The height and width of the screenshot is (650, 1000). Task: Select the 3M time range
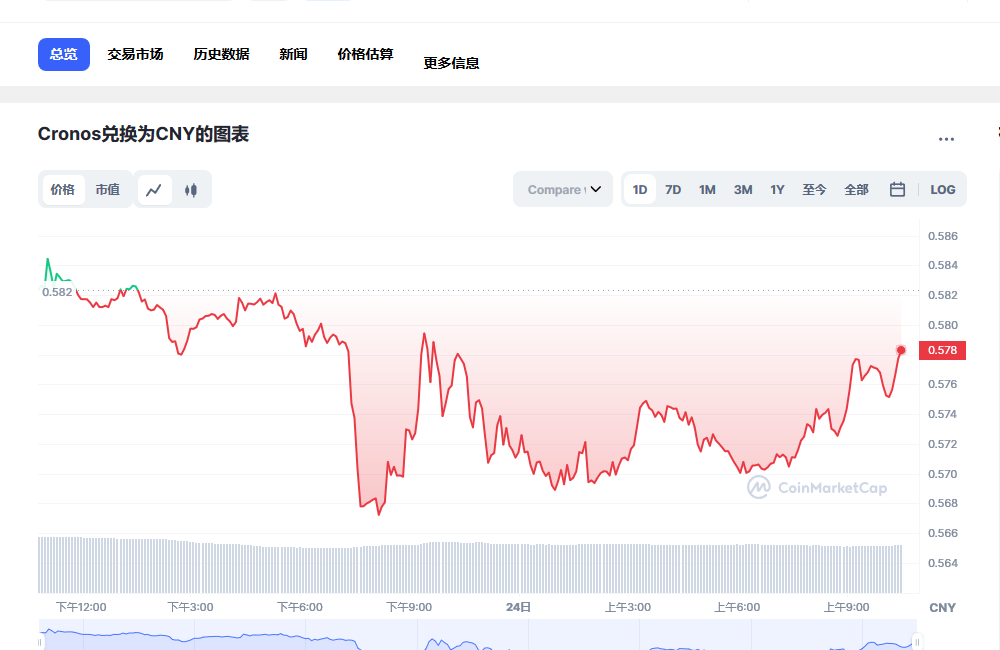click(x=743, y=189)
